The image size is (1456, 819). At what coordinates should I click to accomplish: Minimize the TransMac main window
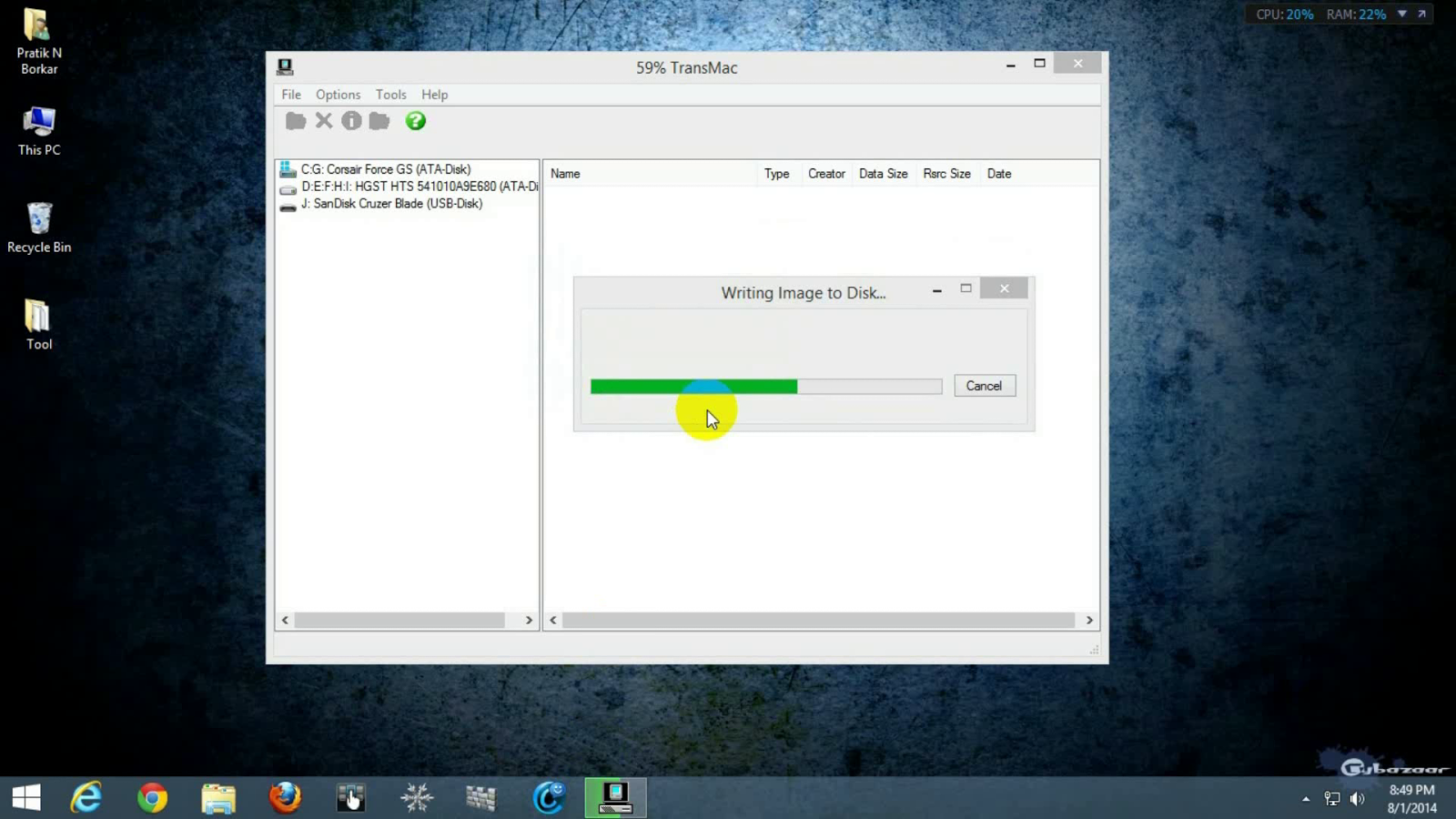click(1010, 65)
